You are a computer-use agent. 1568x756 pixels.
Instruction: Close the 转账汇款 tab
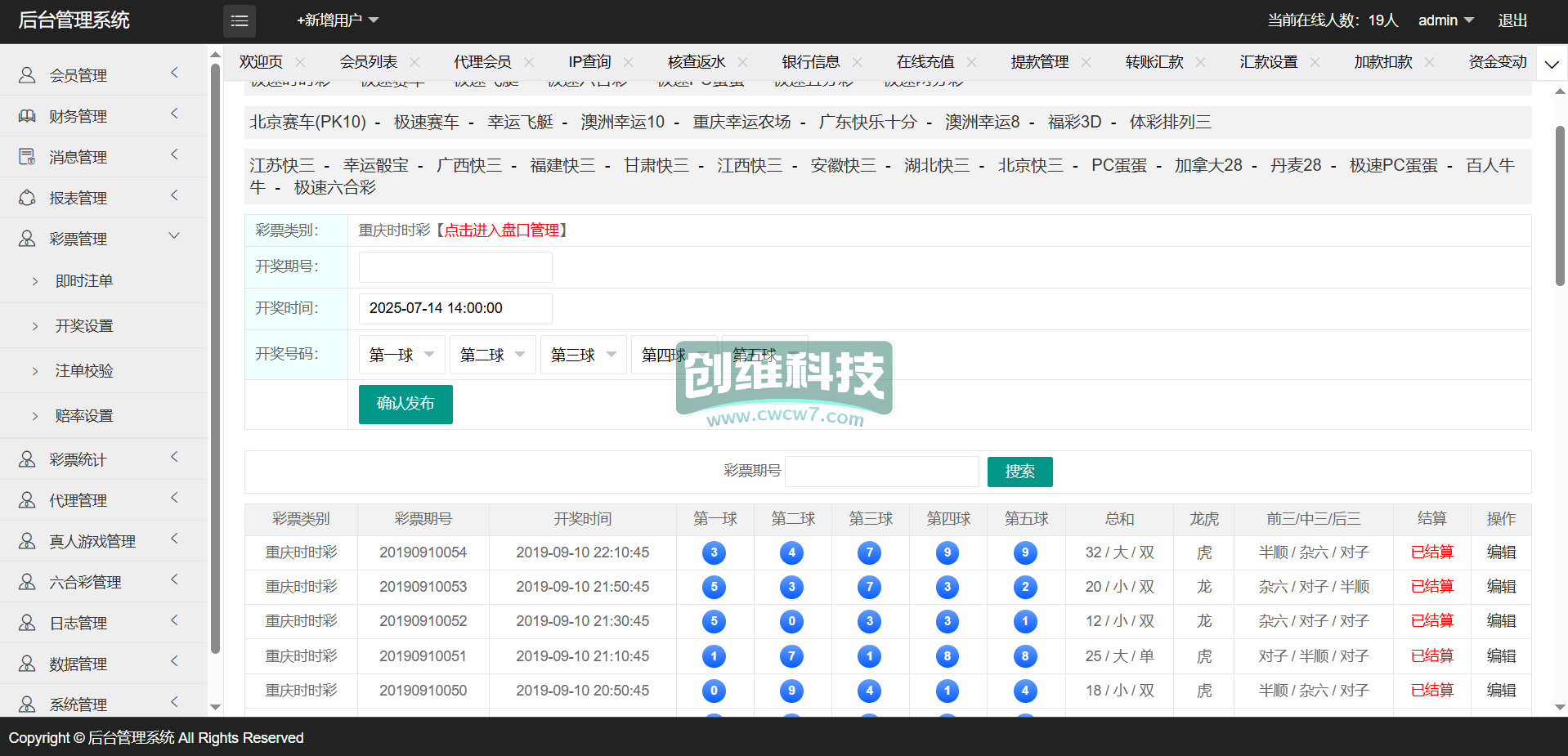pyautogui.click(x=1200, y=62)
